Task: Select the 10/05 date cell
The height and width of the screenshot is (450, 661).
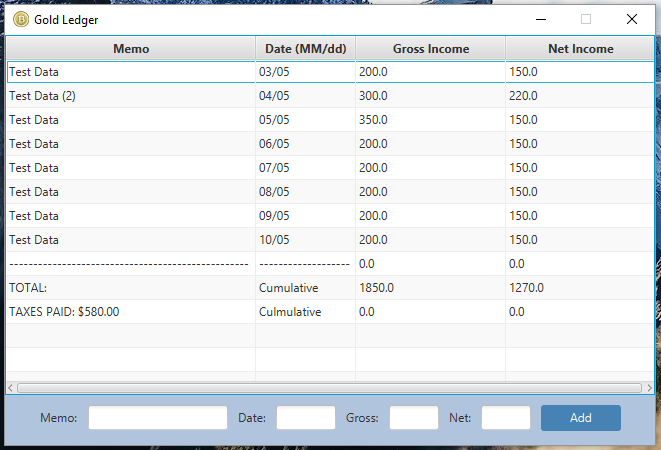Action: 305,240
